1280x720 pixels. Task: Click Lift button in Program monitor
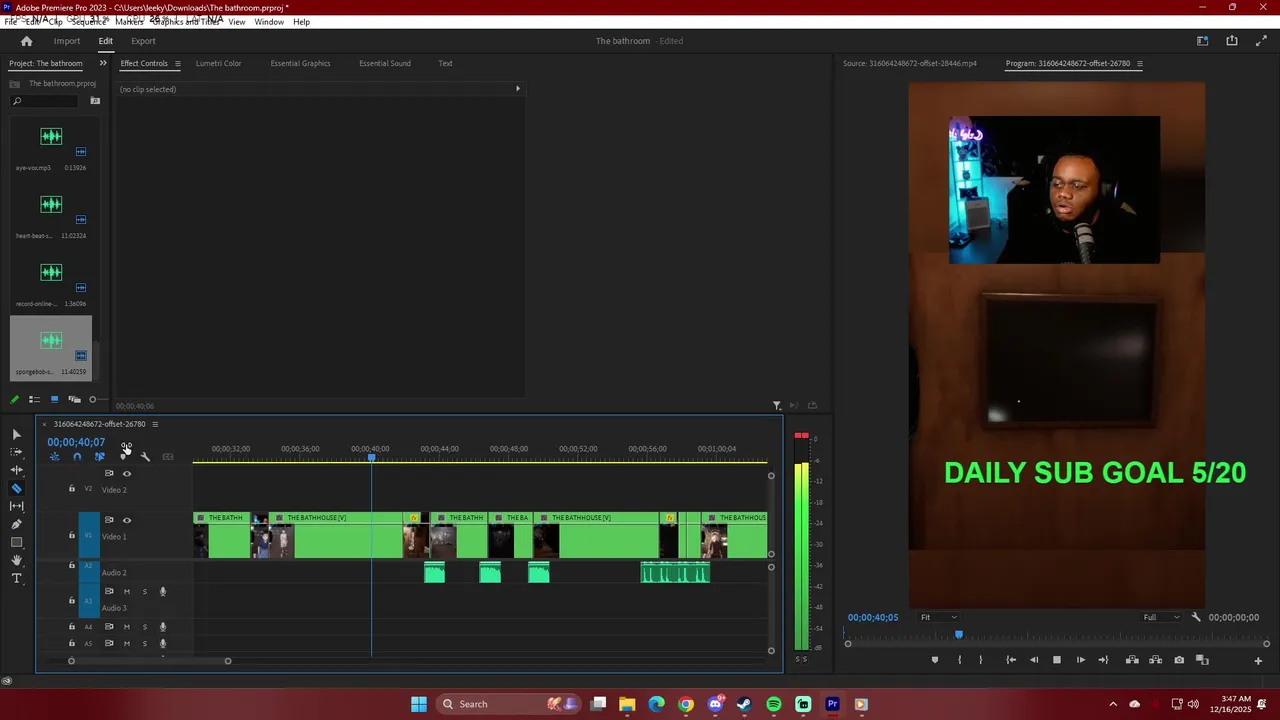[x=1132, y=660]
